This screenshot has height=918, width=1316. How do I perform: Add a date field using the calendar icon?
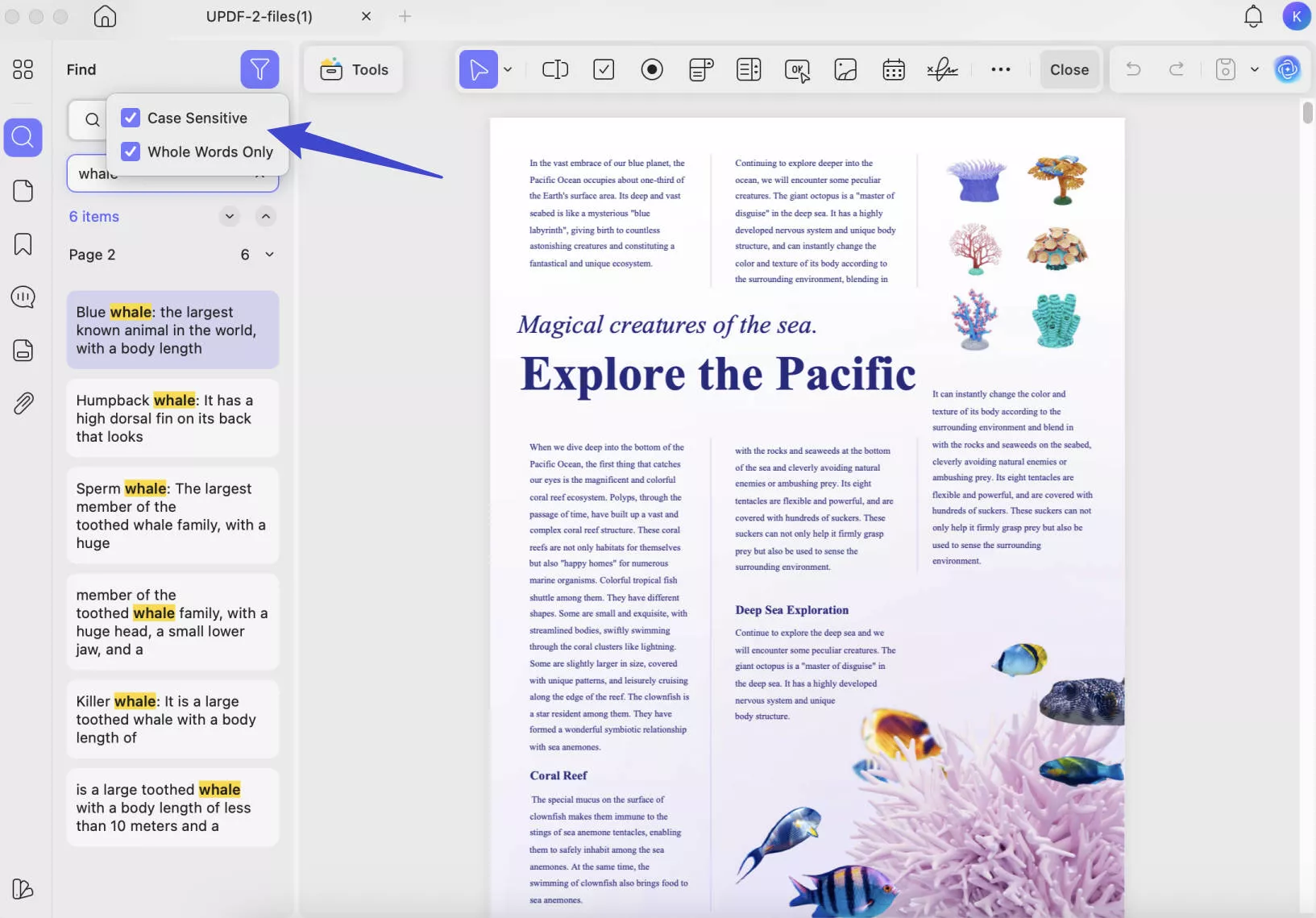(x=893, y=69)
